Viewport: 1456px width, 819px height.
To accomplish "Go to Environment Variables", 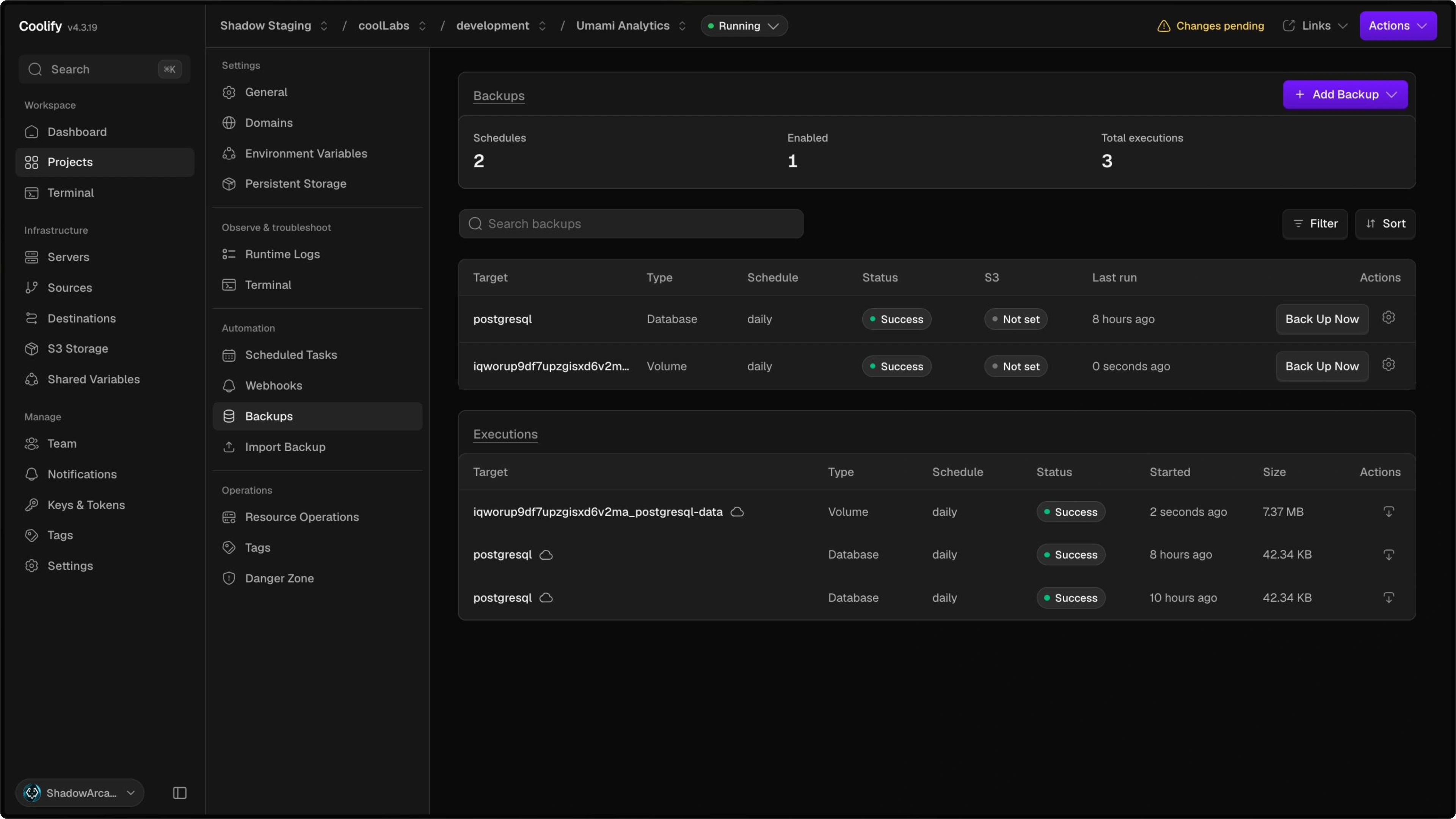I will click(317, 153).
